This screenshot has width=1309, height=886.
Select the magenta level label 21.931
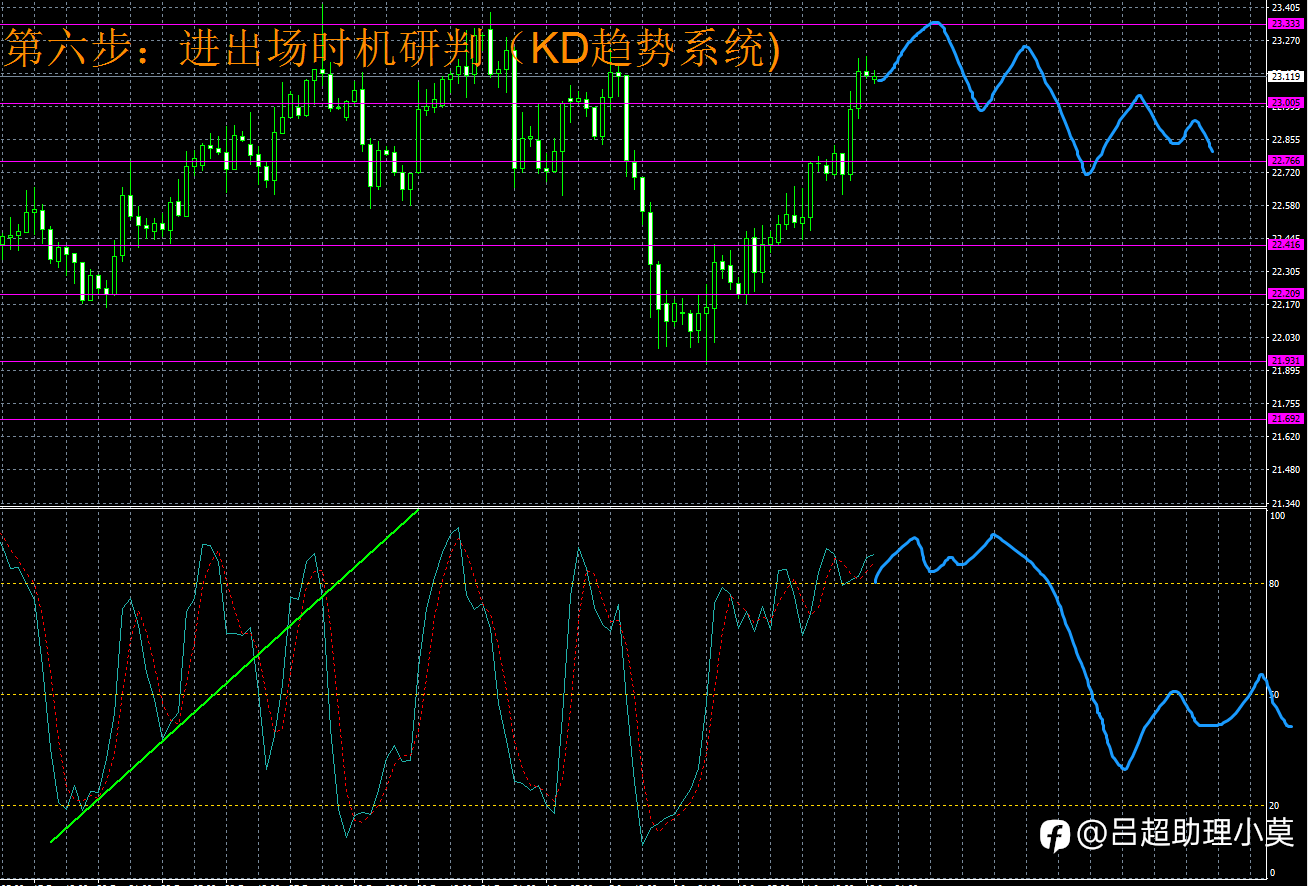tap(1285, 361)
